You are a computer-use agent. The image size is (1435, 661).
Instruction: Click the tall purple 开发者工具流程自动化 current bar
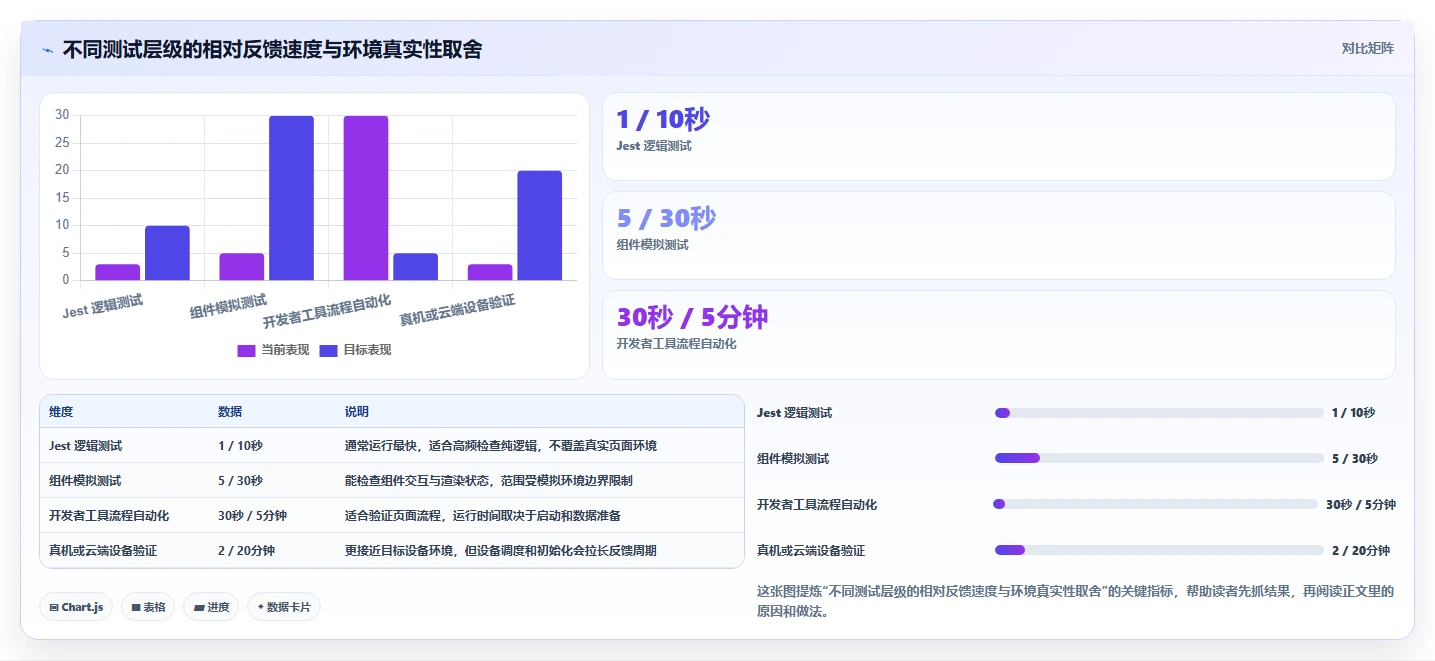366,198
